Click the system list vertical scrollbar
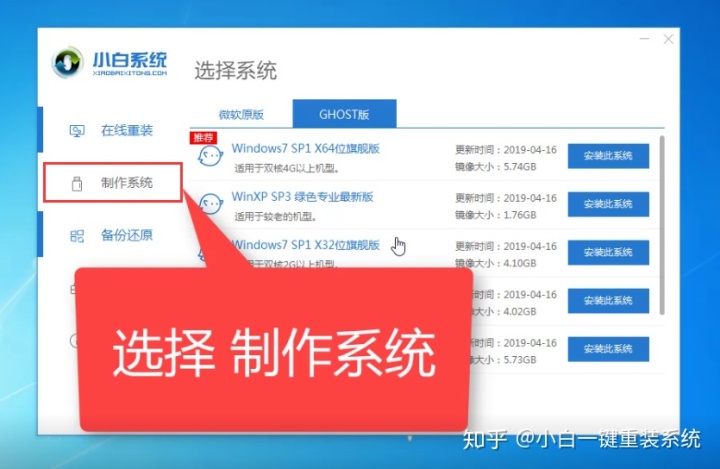Viewport: 720px width, 469px height. point(662,225)
